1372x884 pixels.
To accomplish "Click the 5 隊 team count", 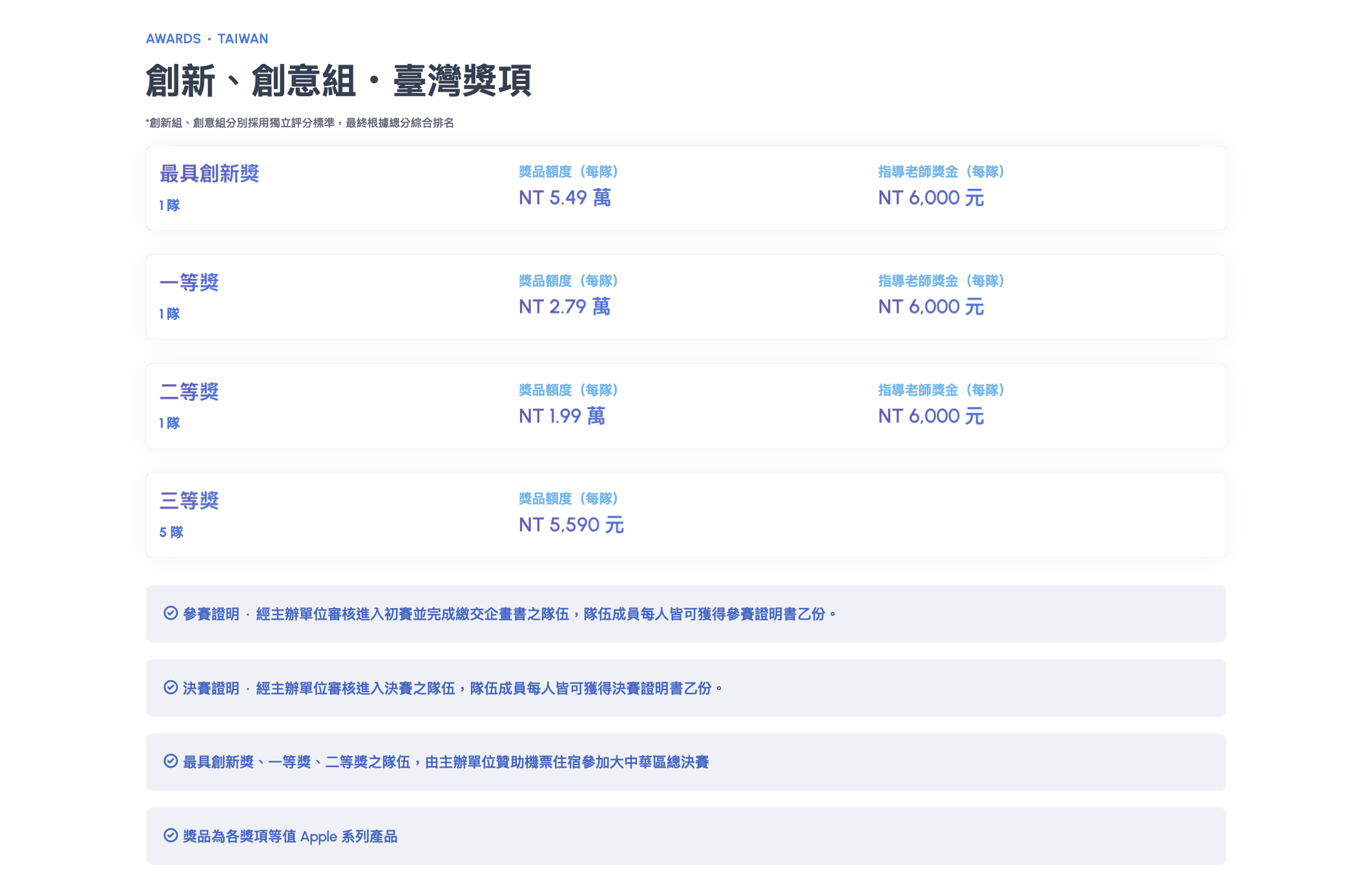I will pyautogui.click(x=171, y=532).
